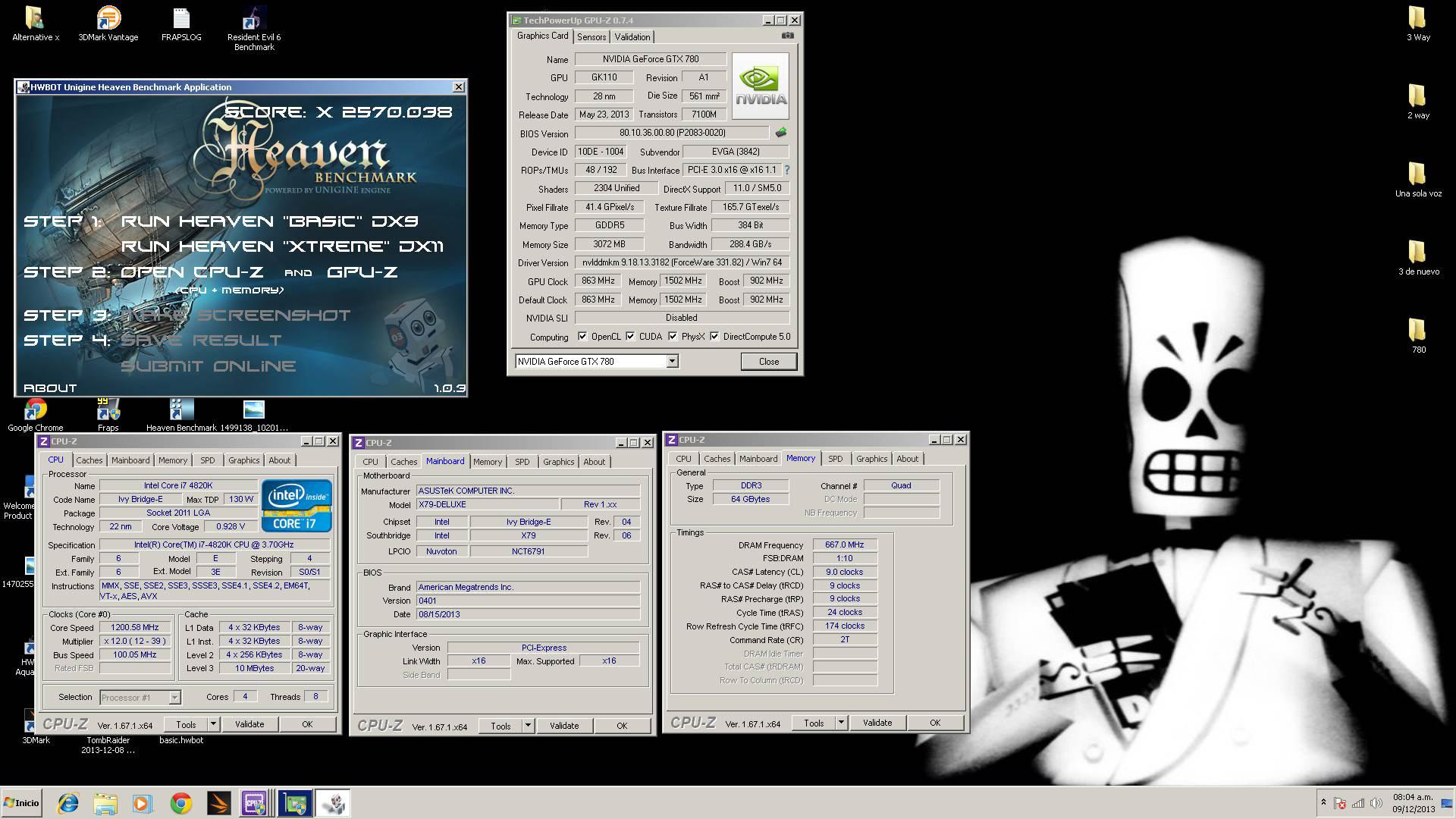The height and width of the screenshot is (819, 1456).
Task: Click Submit Online in HWBOT Heaven app
Action: 209,366
